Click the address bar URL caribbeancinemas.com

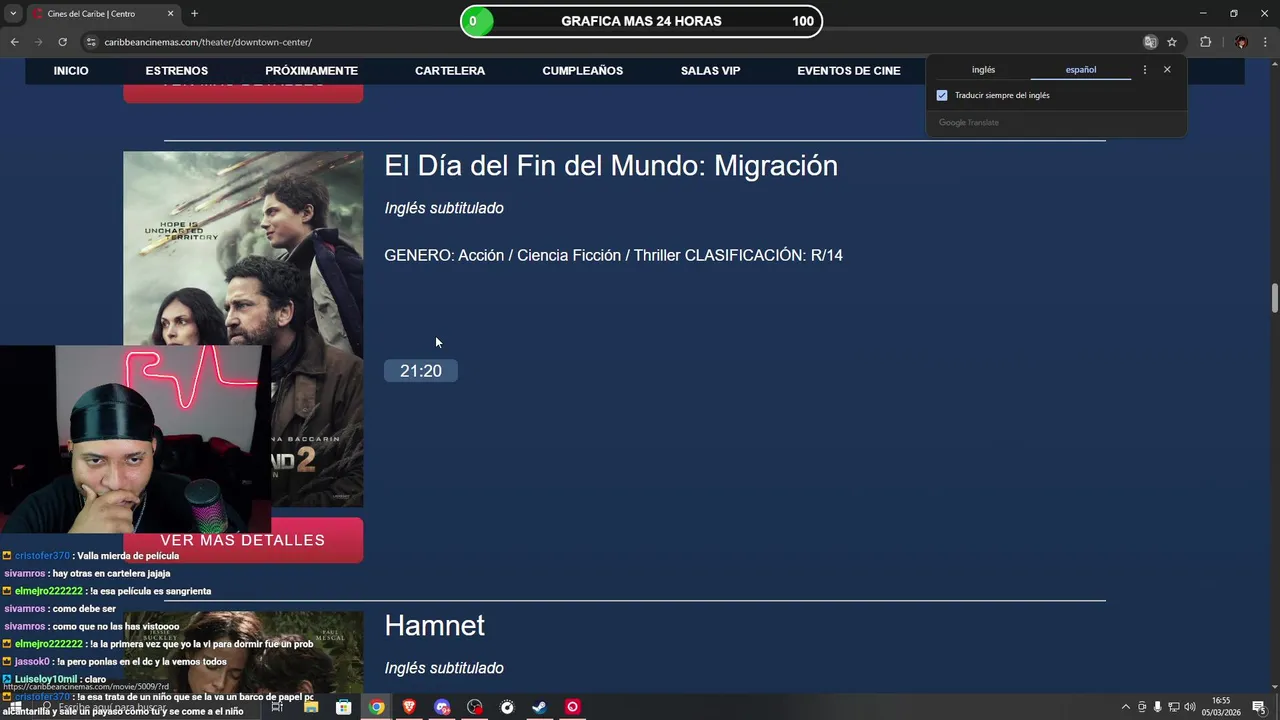(208, 42)
